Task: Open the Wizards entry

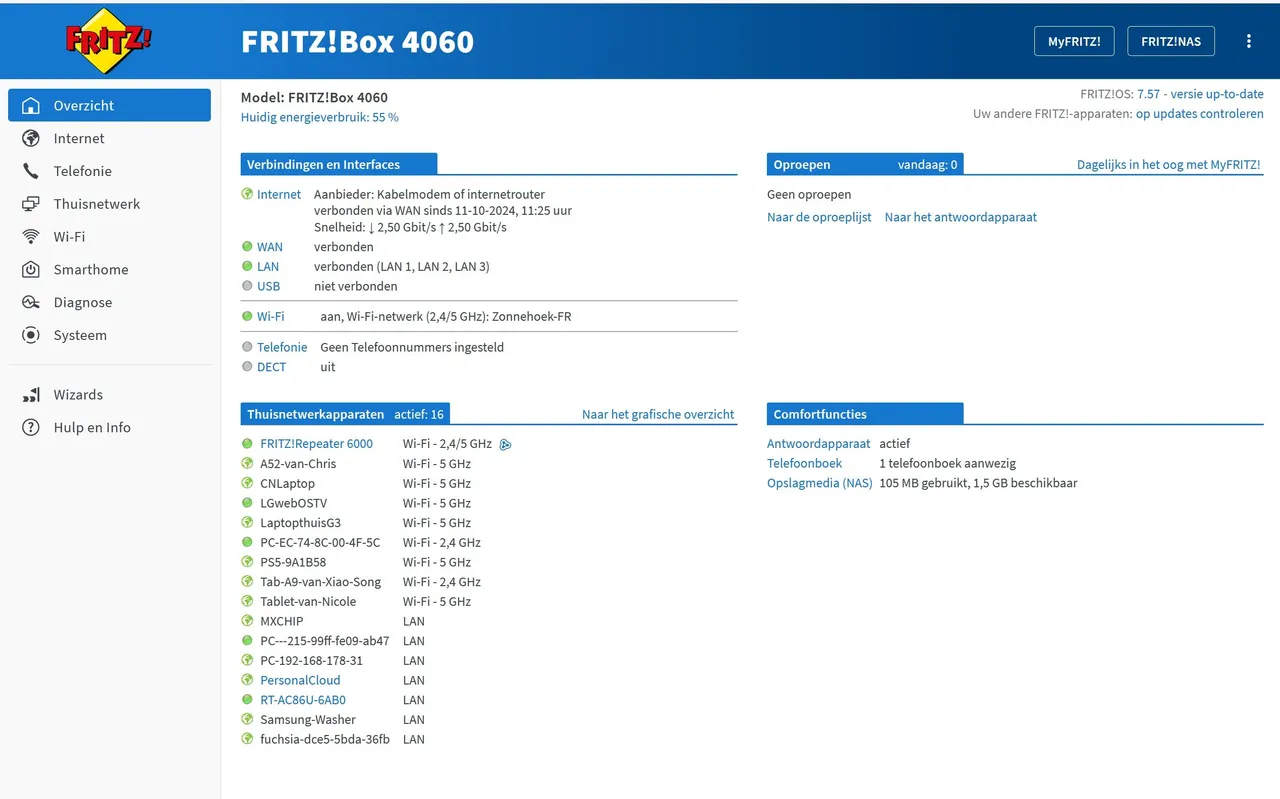Action: point(109,394)
